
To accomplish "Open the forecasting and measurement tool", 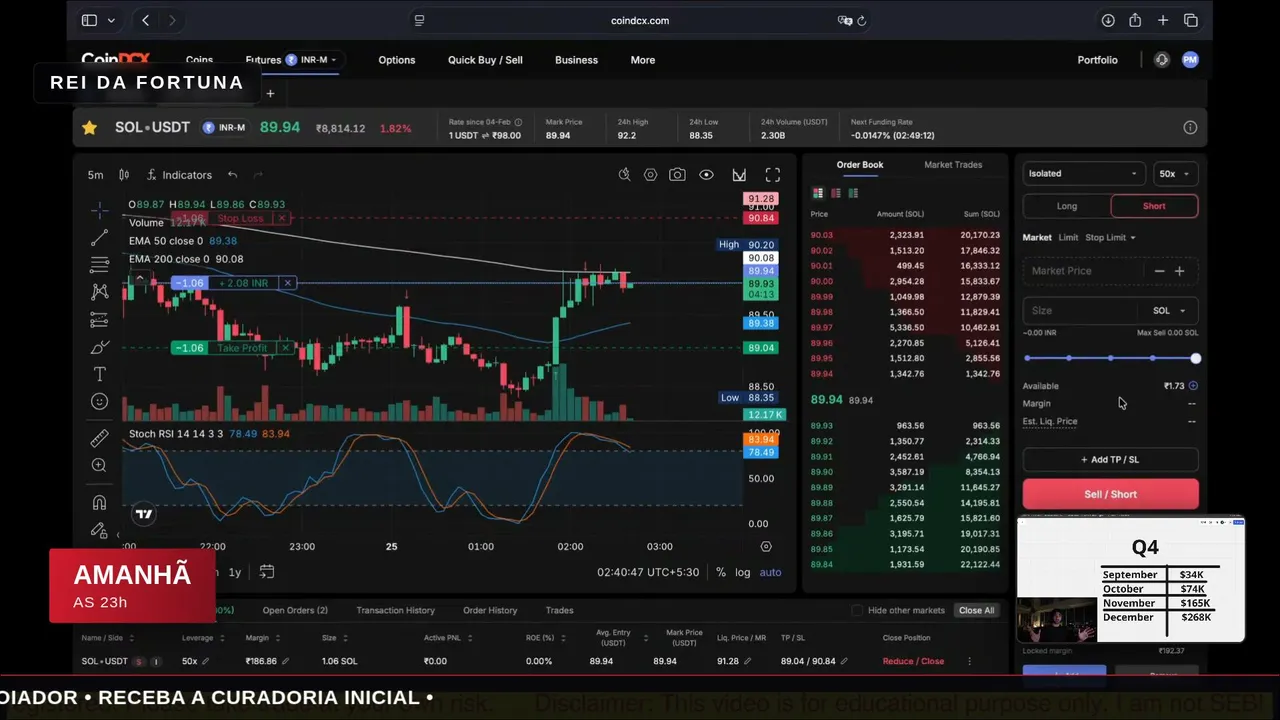I will [x=100, y=320].
